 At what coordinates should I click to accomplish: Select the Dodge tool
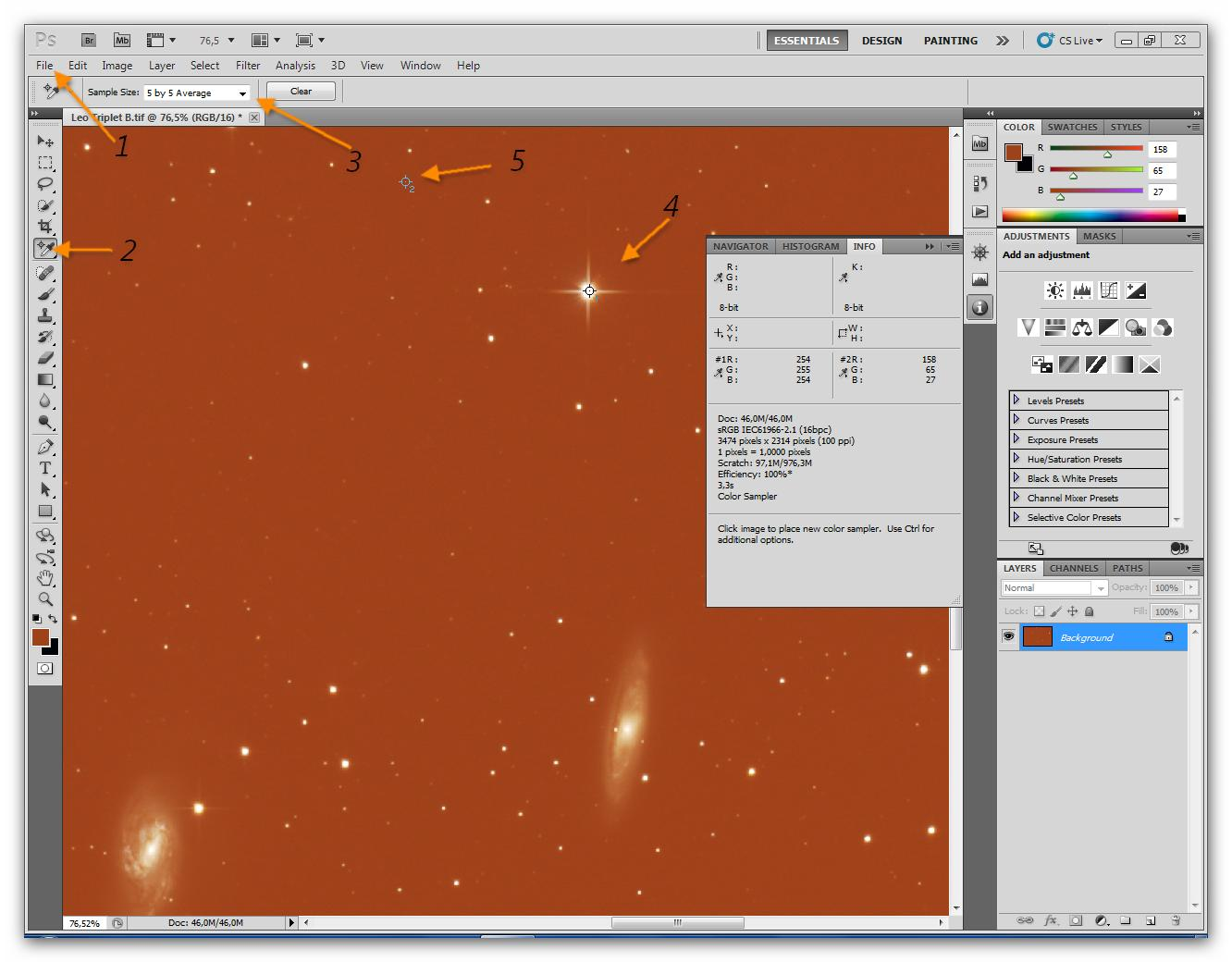tap(44, 422)
